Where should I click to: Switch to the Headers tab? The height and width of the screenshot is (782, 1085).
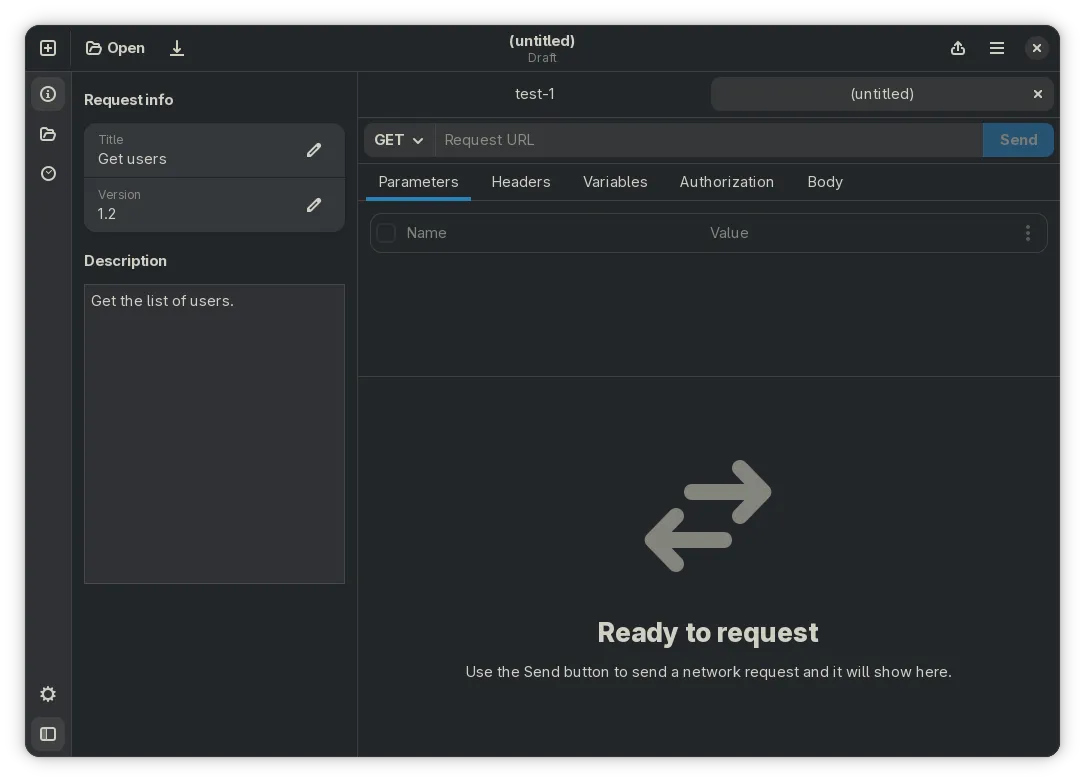[520, 182]
